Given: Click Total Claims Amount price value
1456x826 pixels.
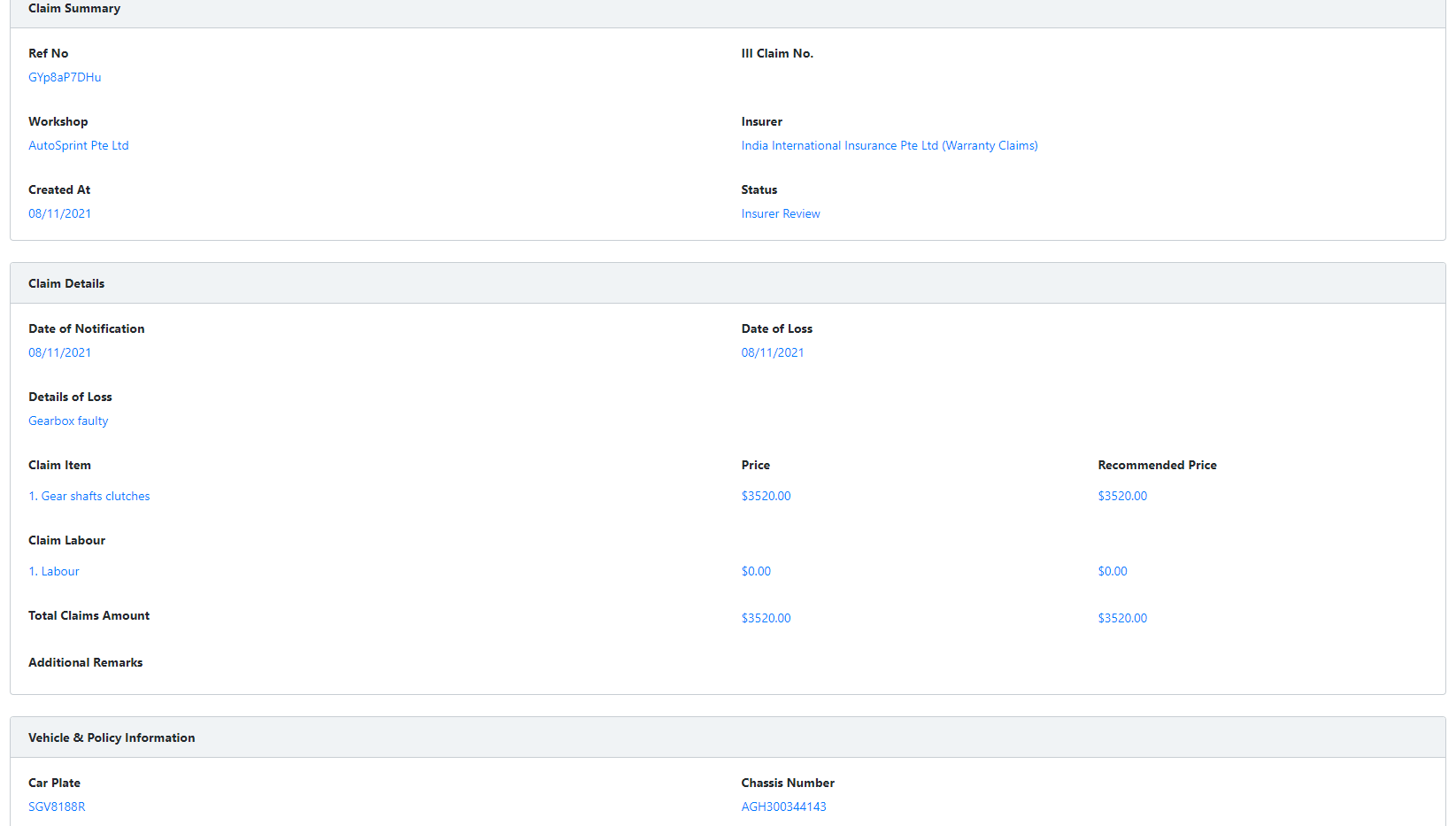Looking at the screenshot, I should point(766,618).
